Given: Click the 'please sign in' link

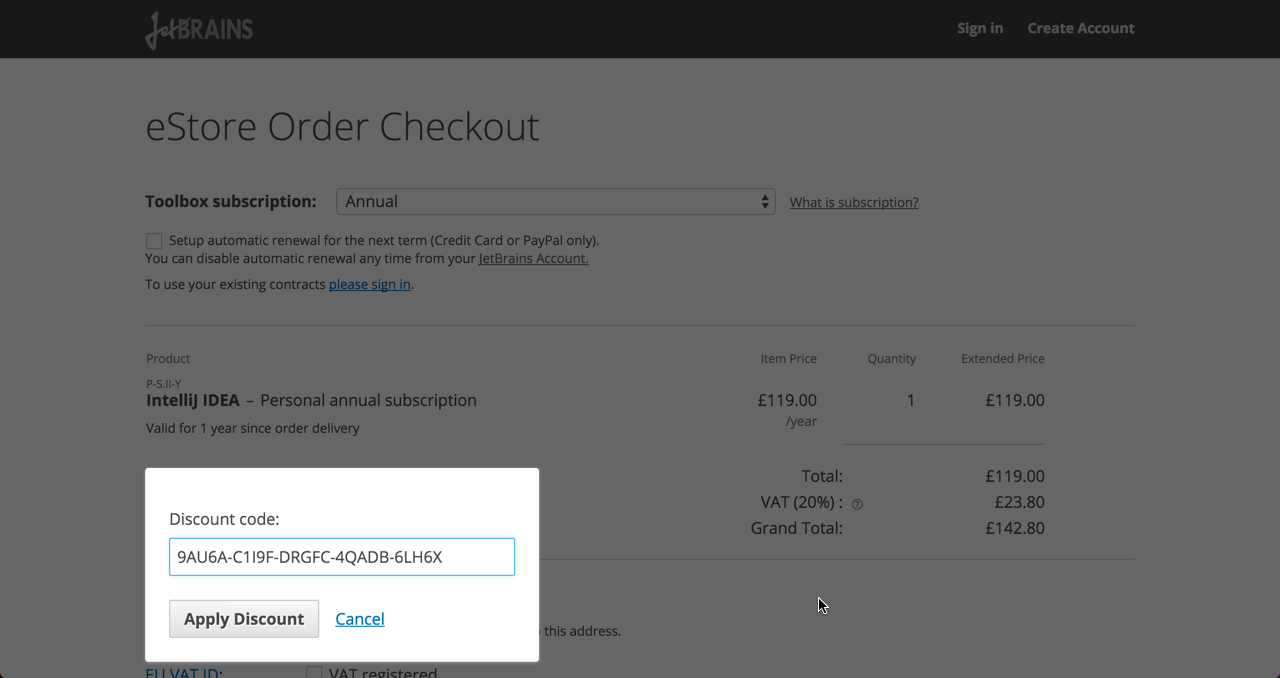Looking at the screenshot, I should click(369, 284).
